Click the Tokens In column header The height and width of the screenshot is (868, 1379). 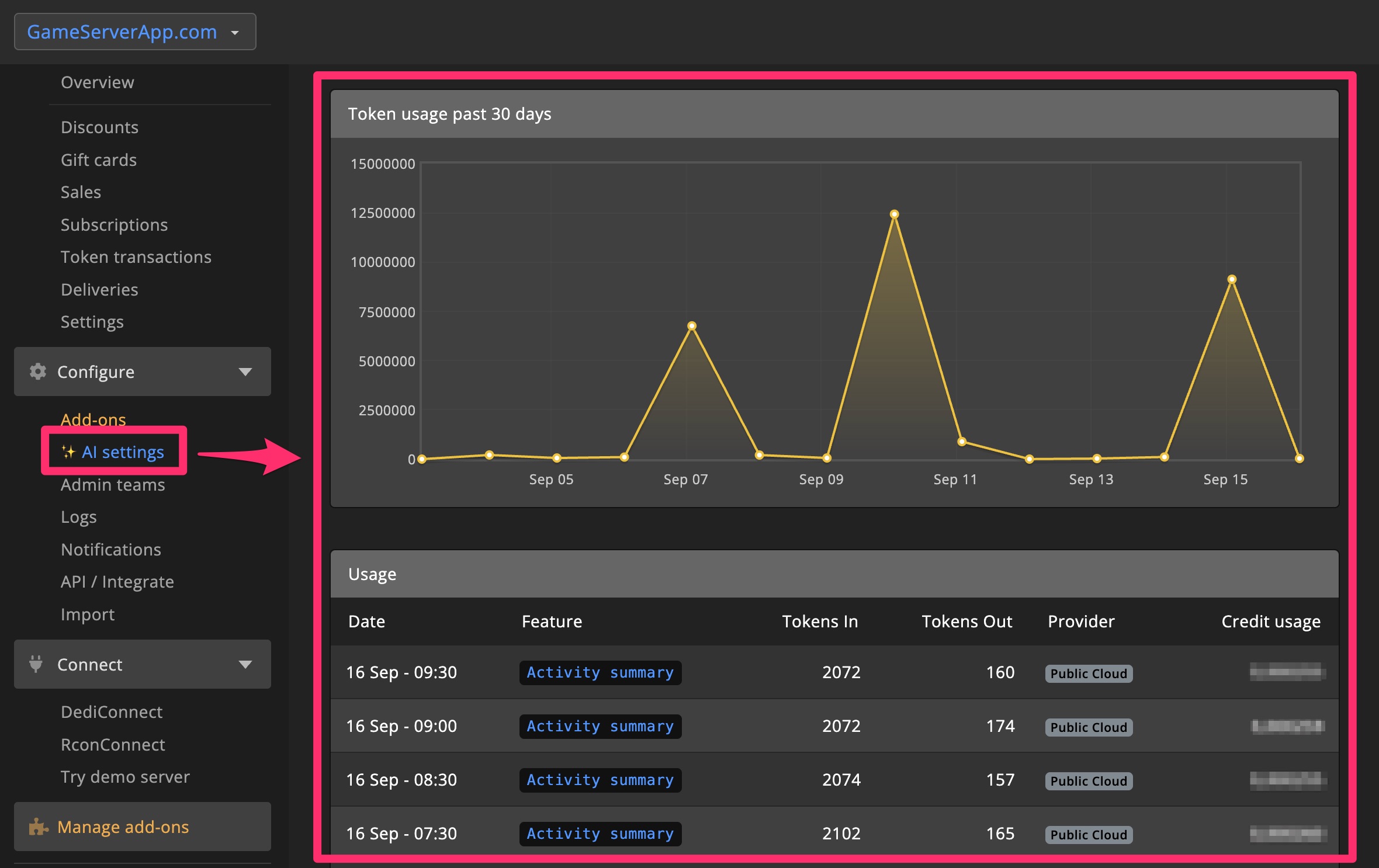820,621
